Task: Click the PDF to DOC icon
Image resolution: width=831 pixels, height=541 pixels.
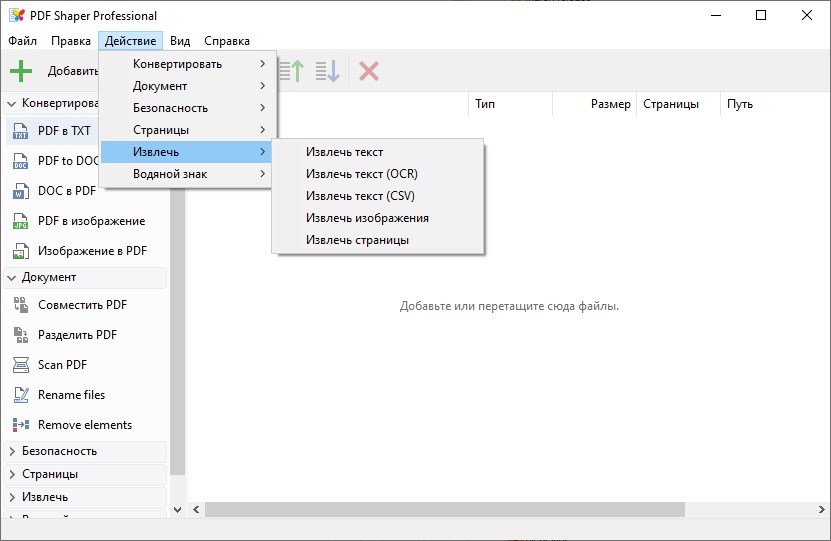Action: coord(21,161)
